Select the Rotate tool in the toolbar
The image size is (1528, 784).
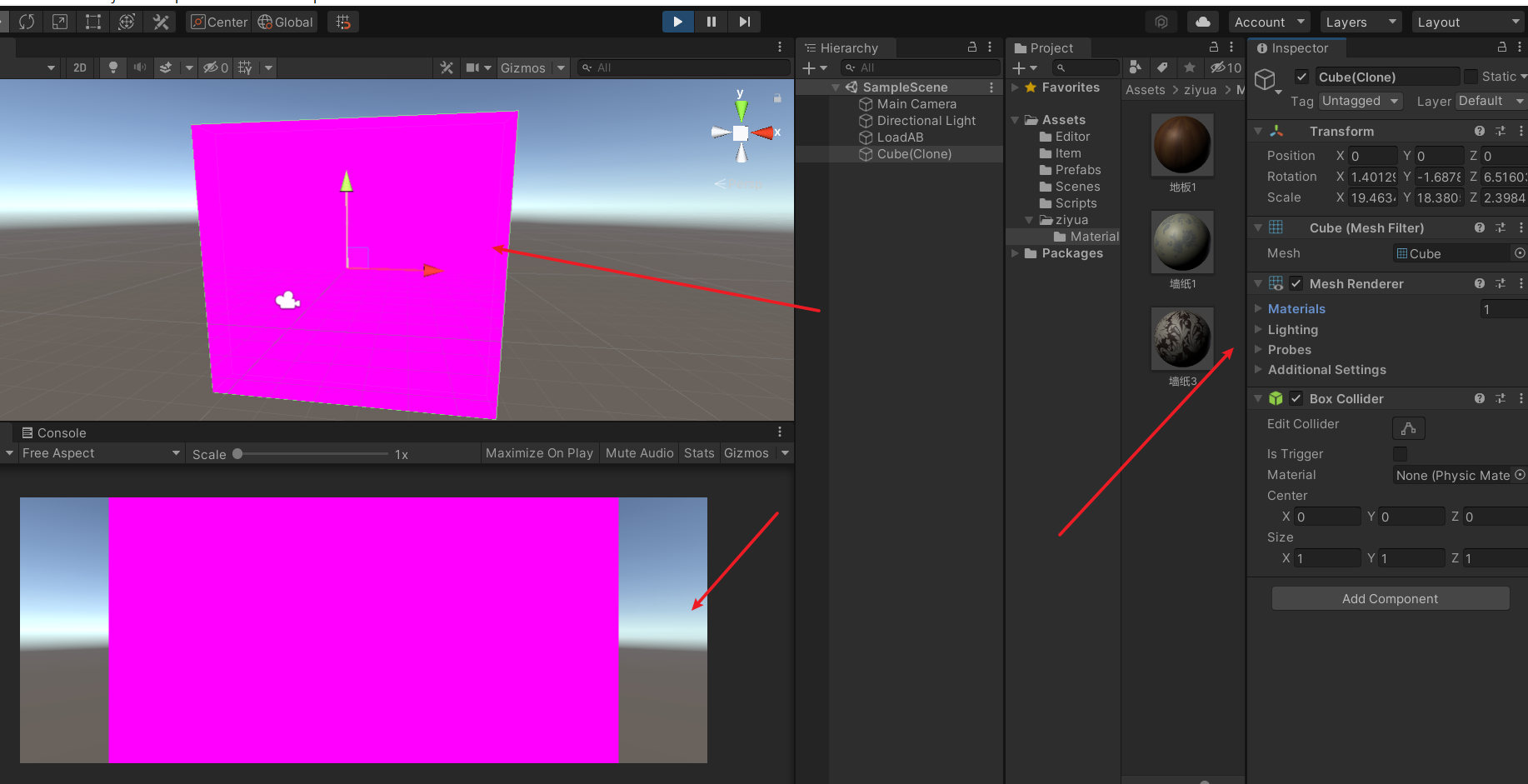point(27,22)
